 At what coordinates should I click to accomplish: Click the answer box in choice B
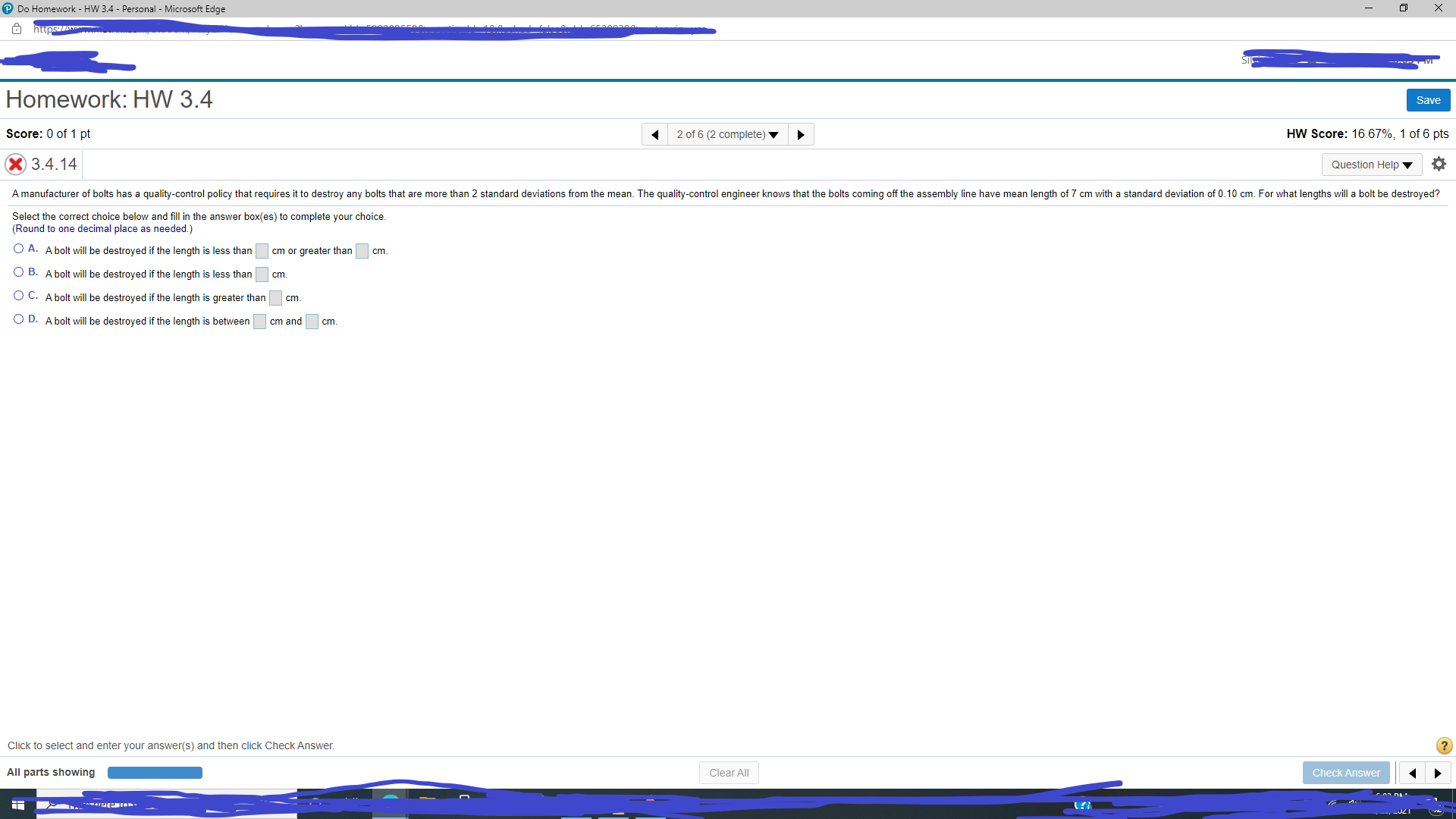pos(262,274)
